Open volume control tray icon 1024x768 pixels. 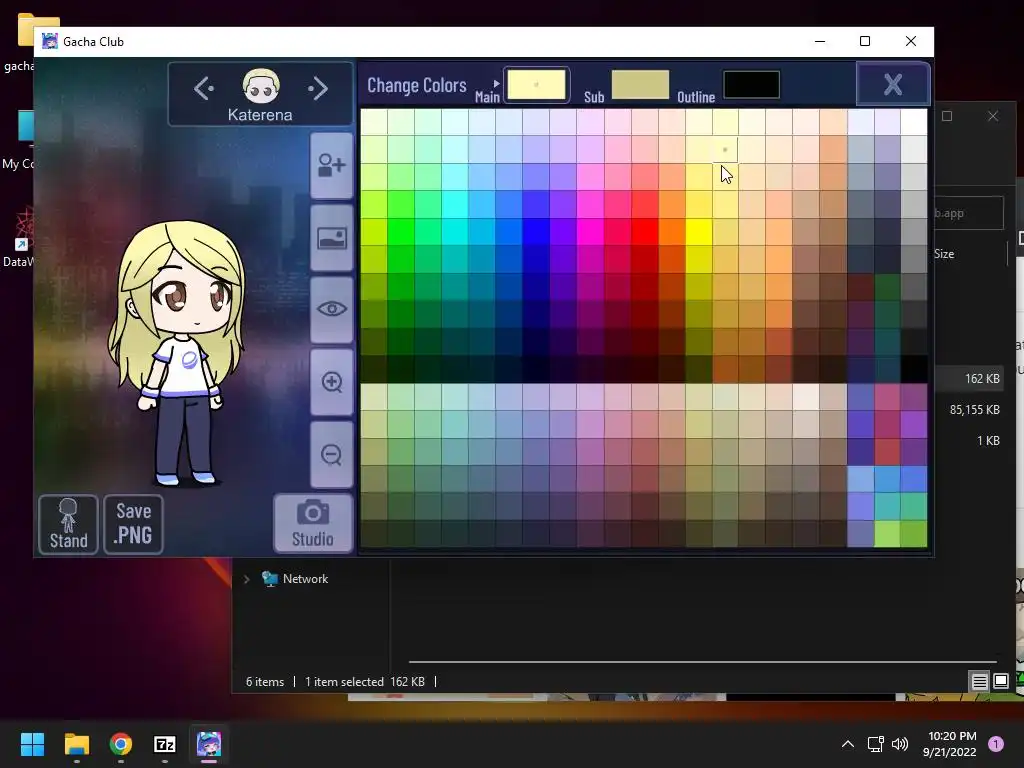pyautogui.click(x=900, y=744)
